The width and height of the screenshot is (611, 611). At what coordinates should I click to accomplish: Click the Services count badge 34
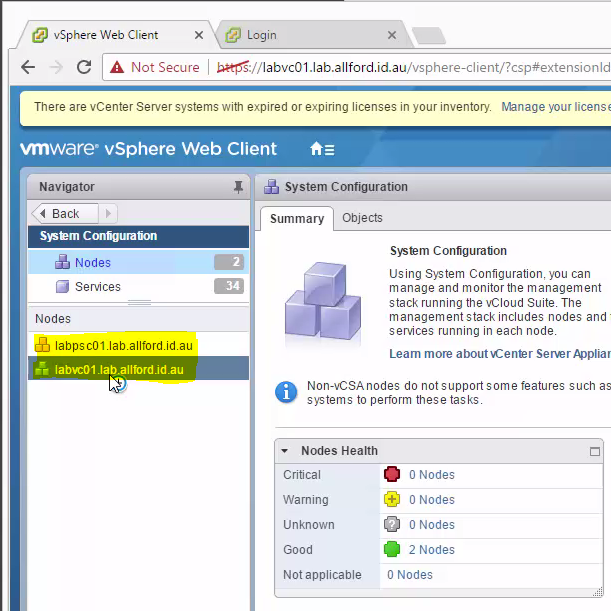229,286
